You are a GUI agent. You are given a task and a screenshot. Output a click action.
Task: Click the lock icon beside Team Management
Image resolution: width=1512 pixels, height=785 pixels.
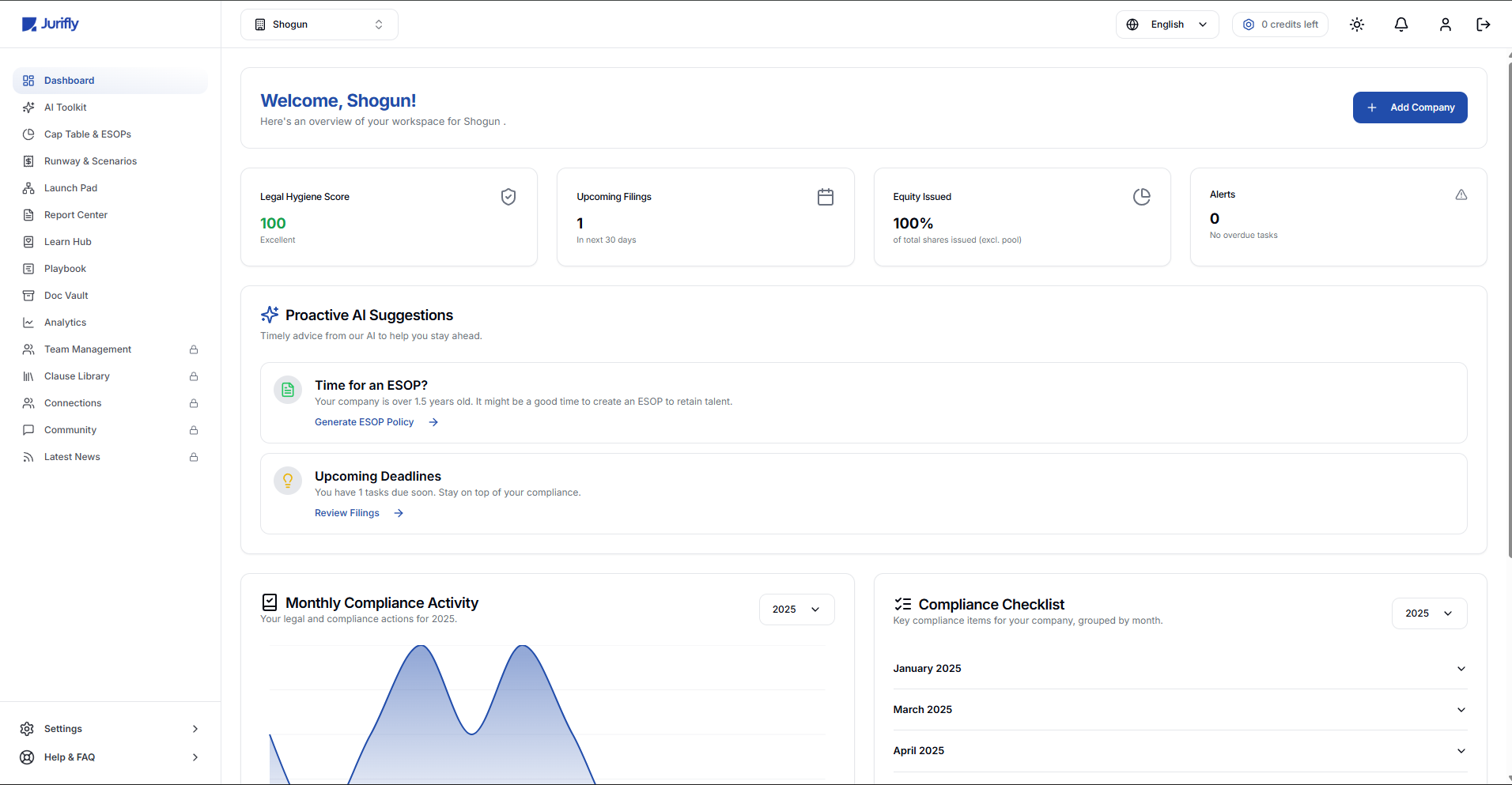click(x=194, y=349)
